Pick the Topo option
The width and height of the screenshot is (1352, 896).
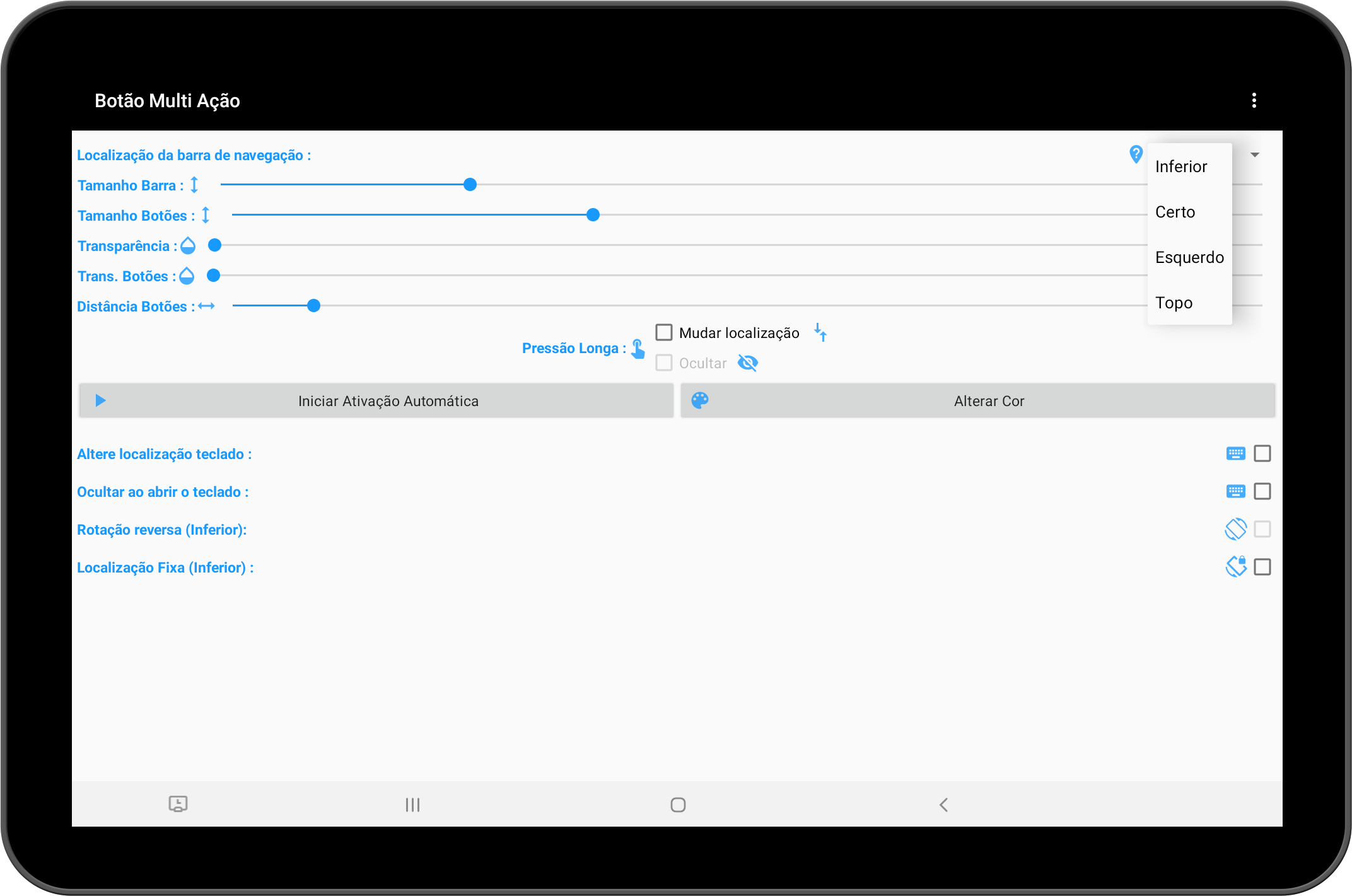tap(1174, 303)
